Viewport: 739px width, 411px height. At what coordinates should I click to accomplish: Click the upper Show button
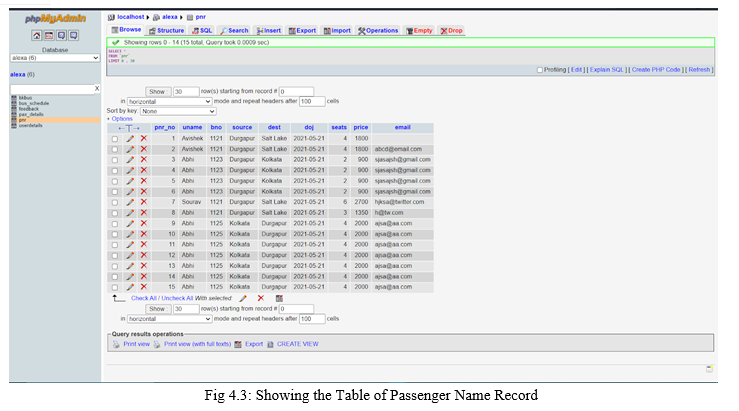(157, 91)
